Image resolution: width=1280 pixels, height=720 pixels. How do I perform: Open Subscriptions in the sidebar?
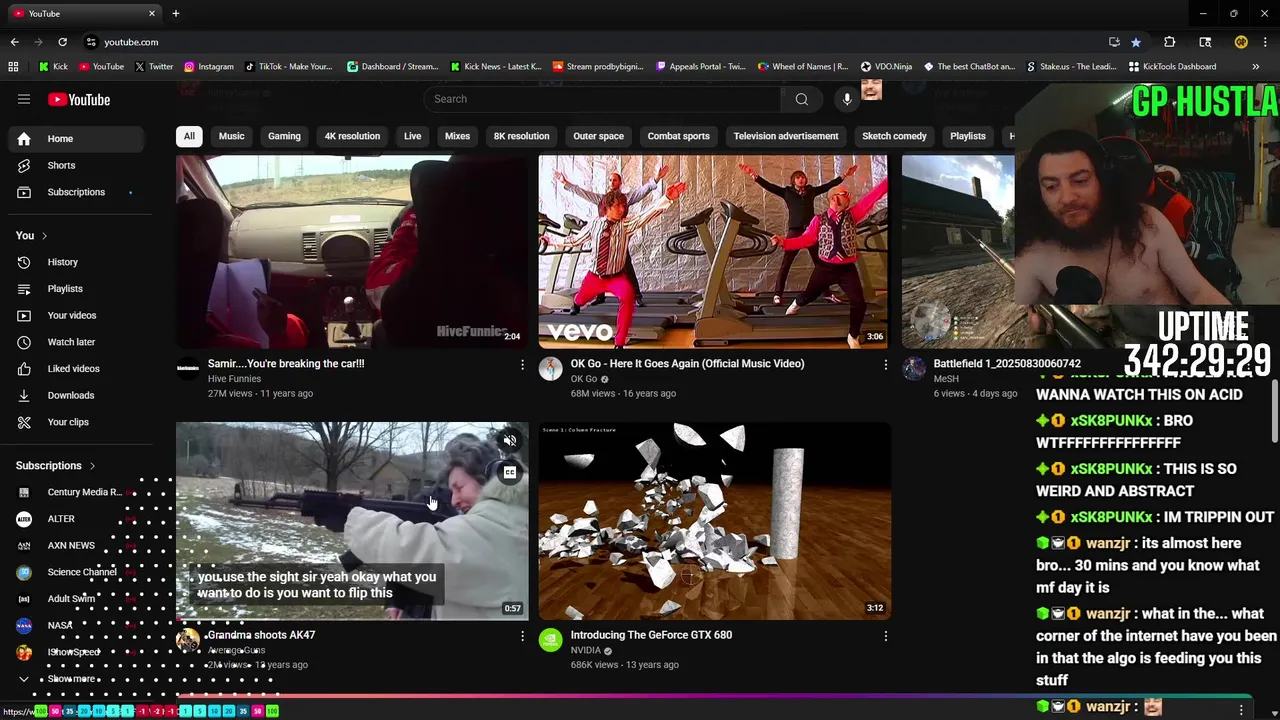pyautogui.click(x=76, y=192)
